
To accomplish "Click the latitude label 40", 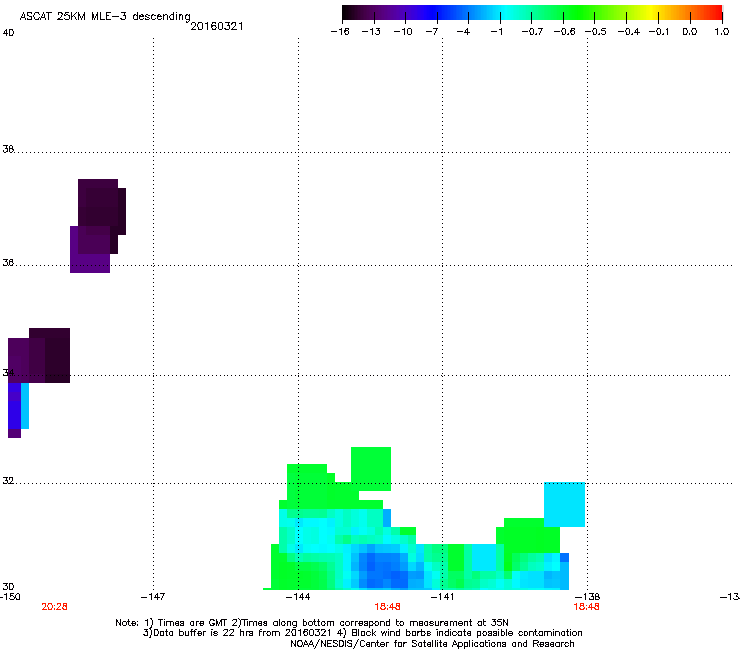I will tap(8, 33).
